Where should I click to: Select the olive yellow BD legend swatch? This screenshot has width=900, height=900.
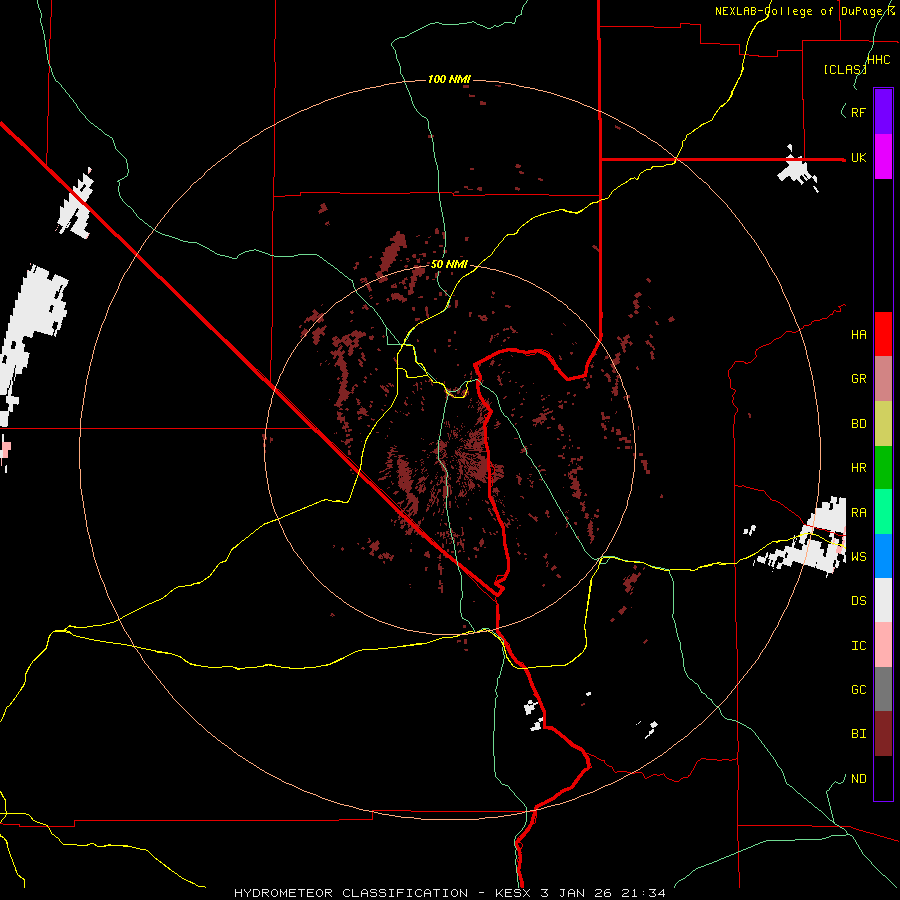tap(883, 424)
